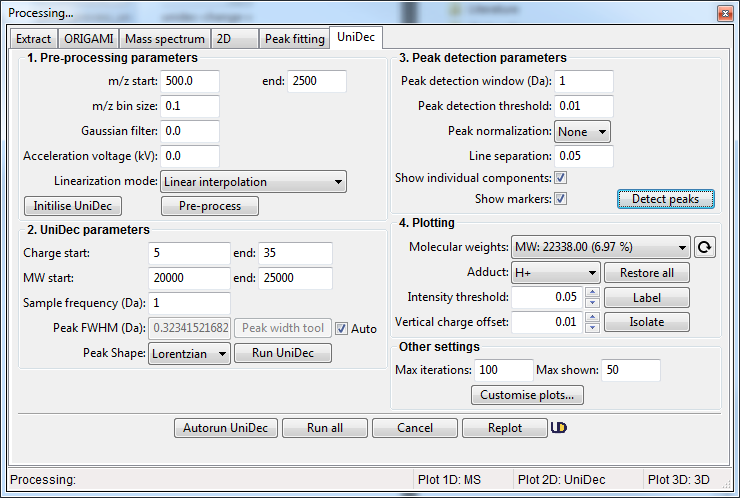740x498 pixels.
Task: Click the refresh molecular weights icon
Action: (705, 247)
